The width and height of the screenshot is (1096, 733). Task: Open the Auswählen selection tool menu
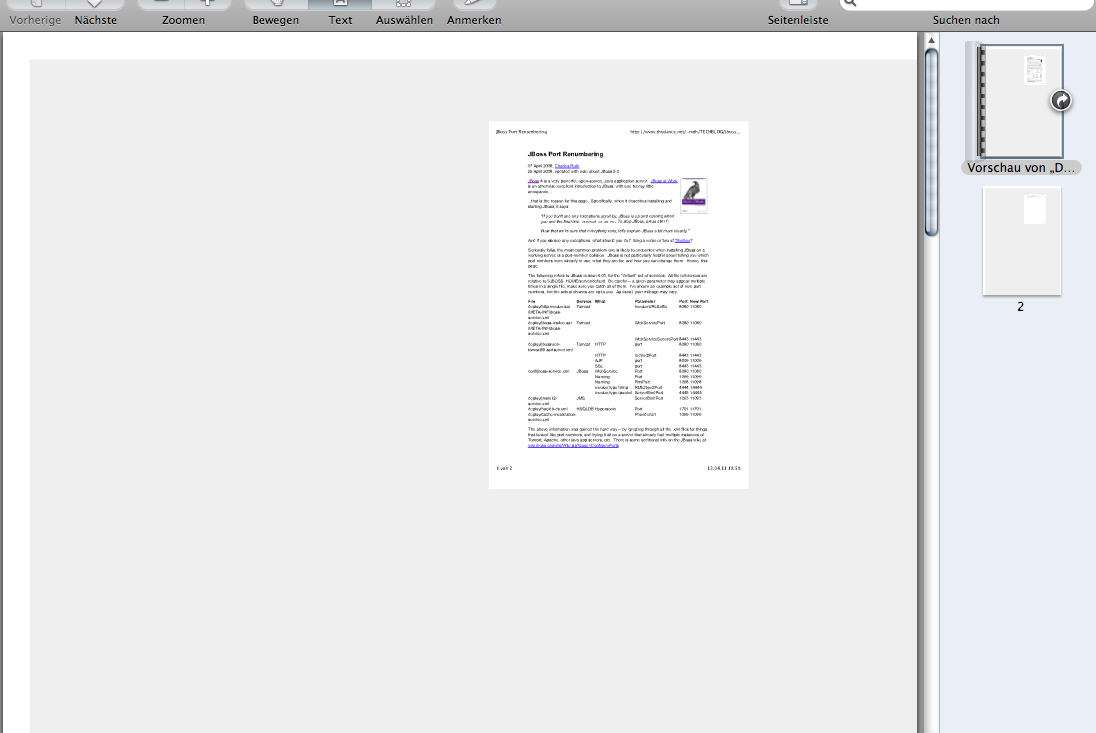404,5
